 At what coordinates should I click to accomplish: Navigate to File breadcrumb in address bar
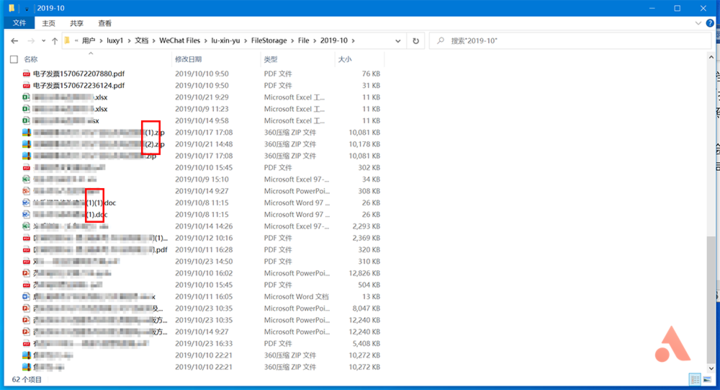pos(304,40)
